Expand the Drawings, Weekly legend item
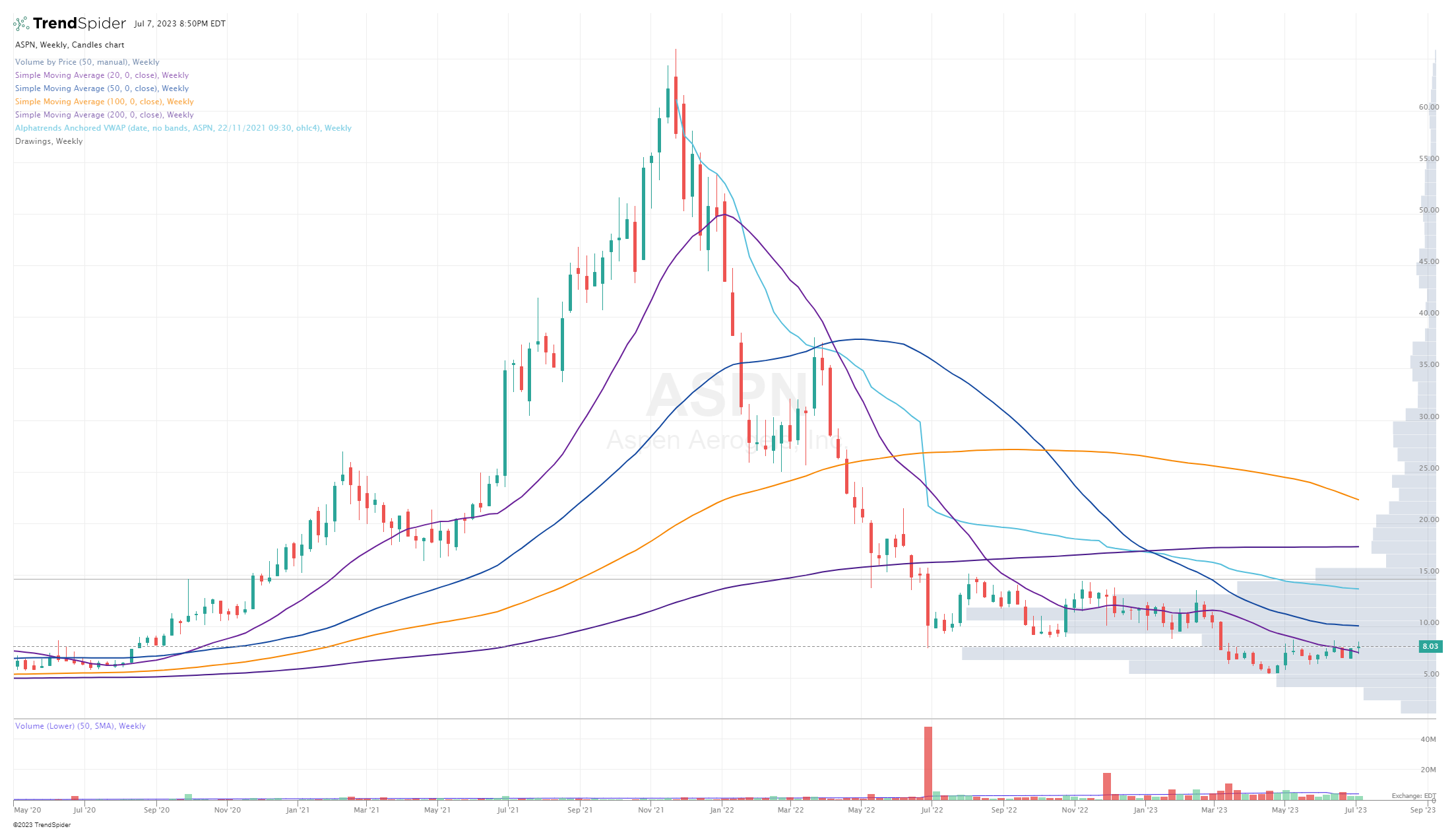 [49, 141]
